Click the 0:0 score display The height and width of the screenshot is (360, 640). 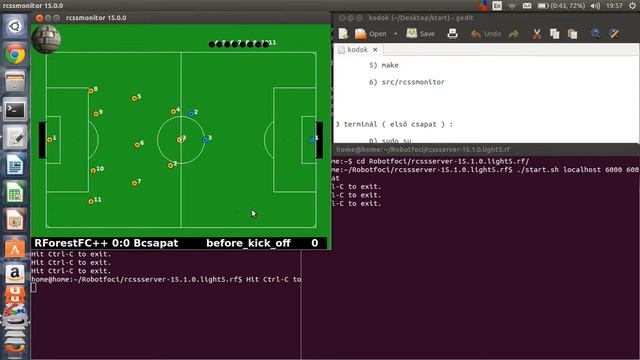[x=121, y=243]
